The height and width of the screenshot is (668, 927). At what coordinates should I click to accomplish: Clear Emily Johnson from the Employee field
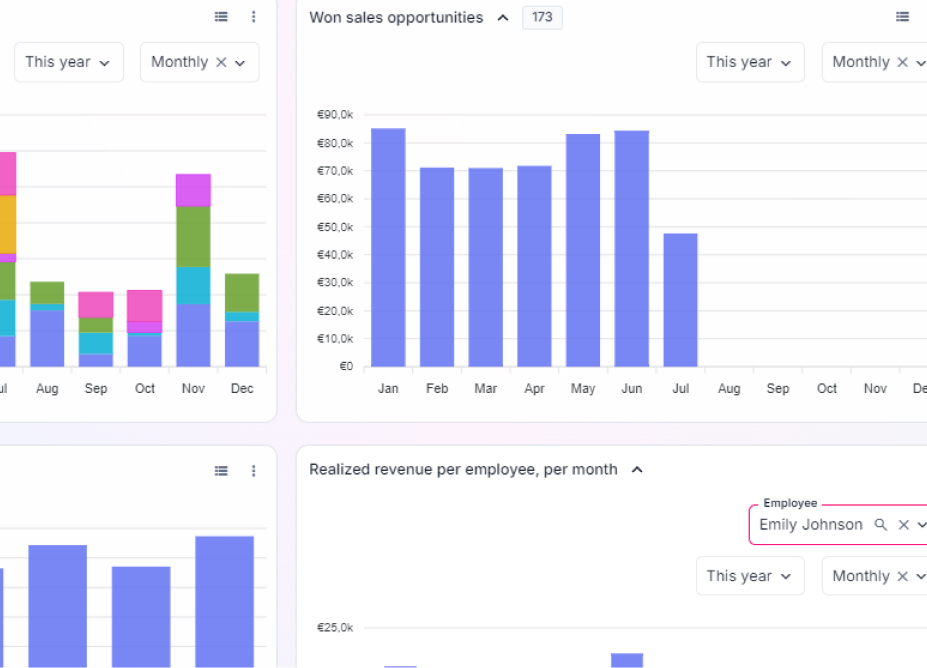[x=903, y=525]
